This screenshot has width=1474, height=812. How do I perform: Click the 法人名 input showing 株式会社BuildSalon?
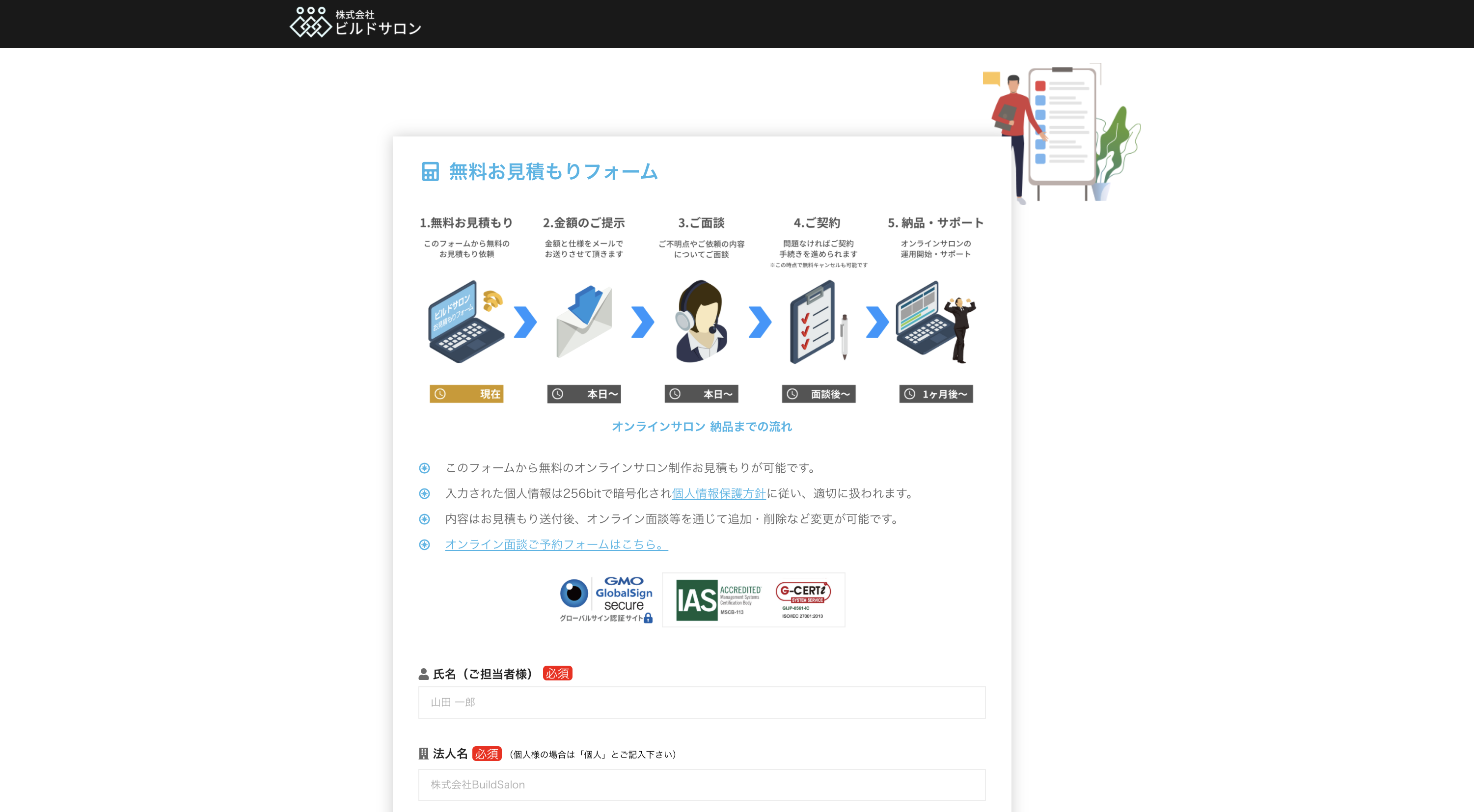point(702,785)
